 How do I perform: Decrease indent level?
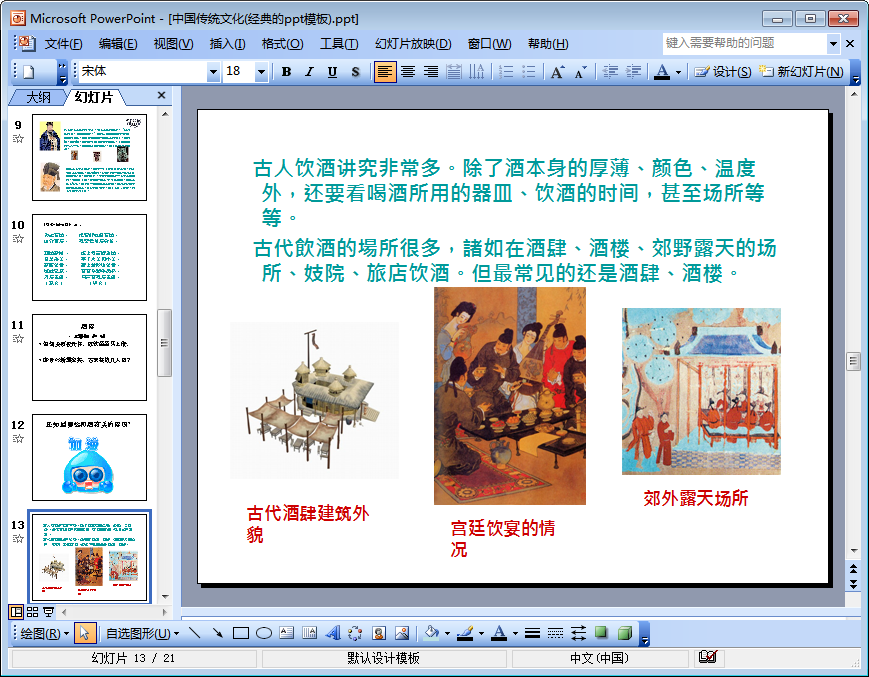610,71
